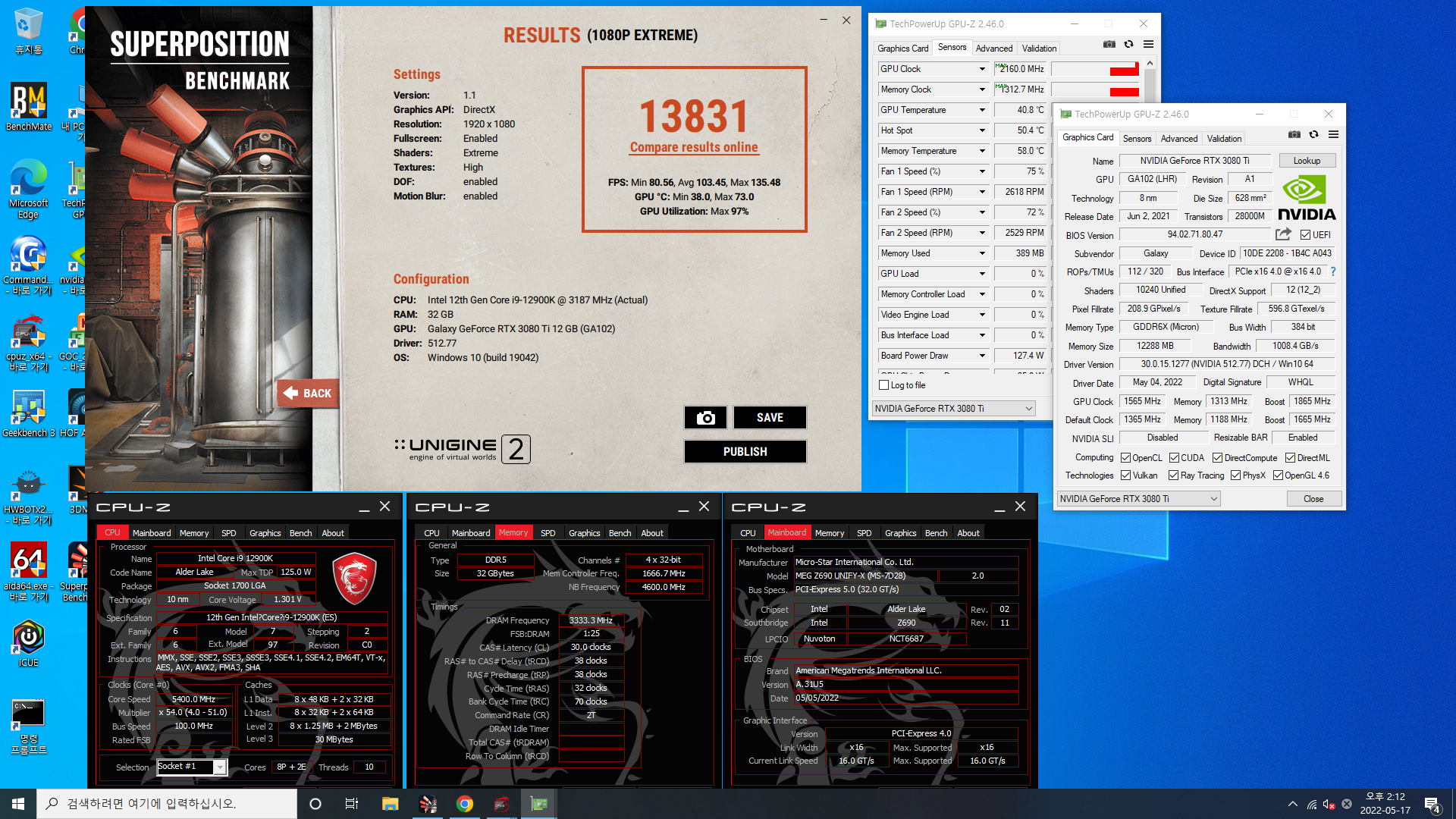This screenshot has width=1456, height=819.
Task: Open the aida64.exe desktop shortcut
Action: 29,571
